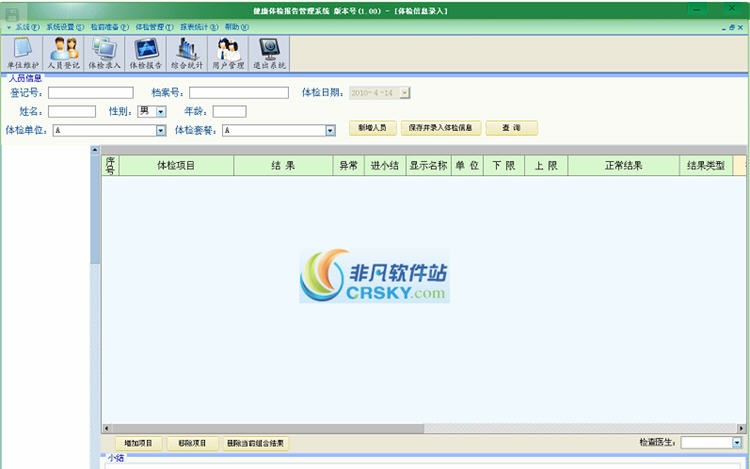Click the 进小结 column header
The width and height of the screenshot is (750, 469).
click(385, 165)
